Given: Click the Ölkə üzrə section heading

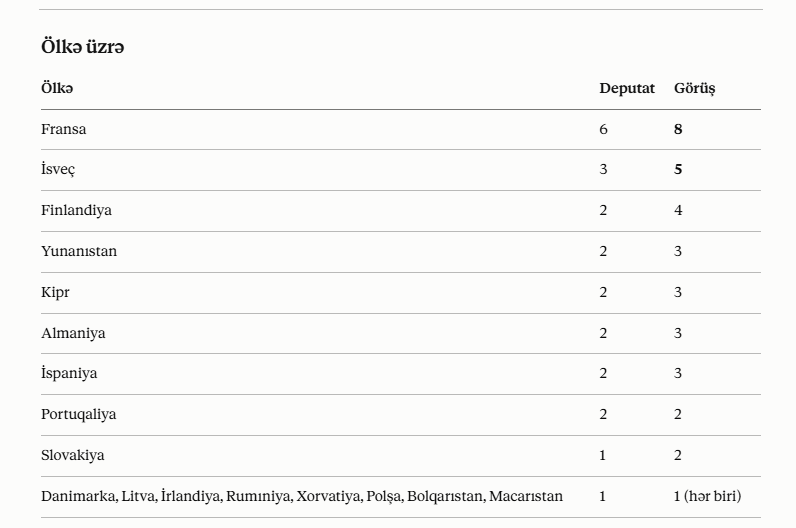Looking at the screenshot, I should (83, 47).
